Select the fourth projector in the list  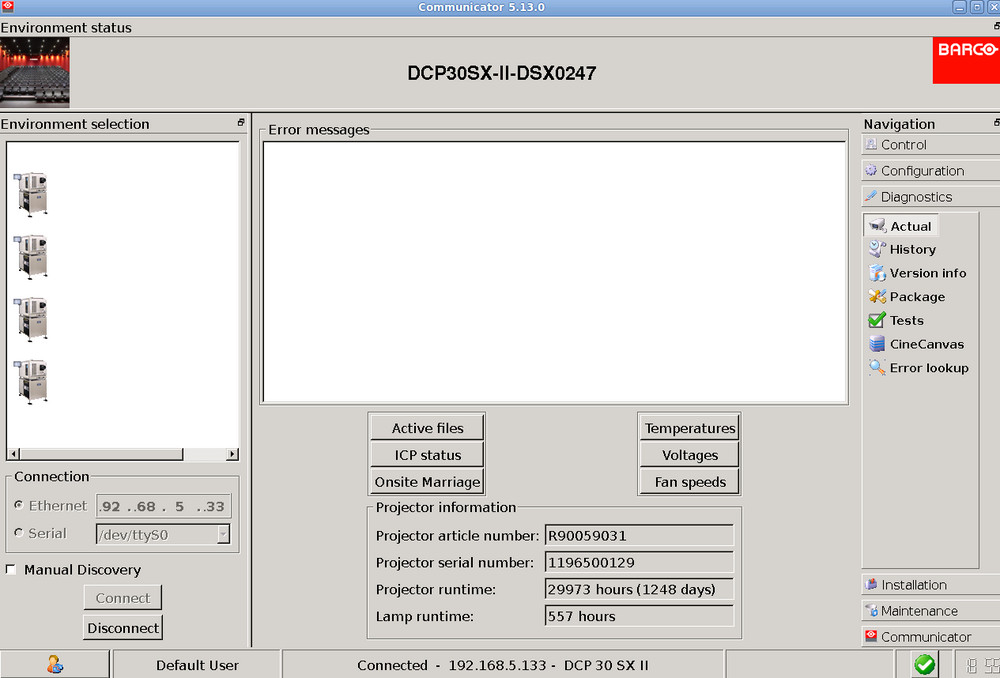31,381
